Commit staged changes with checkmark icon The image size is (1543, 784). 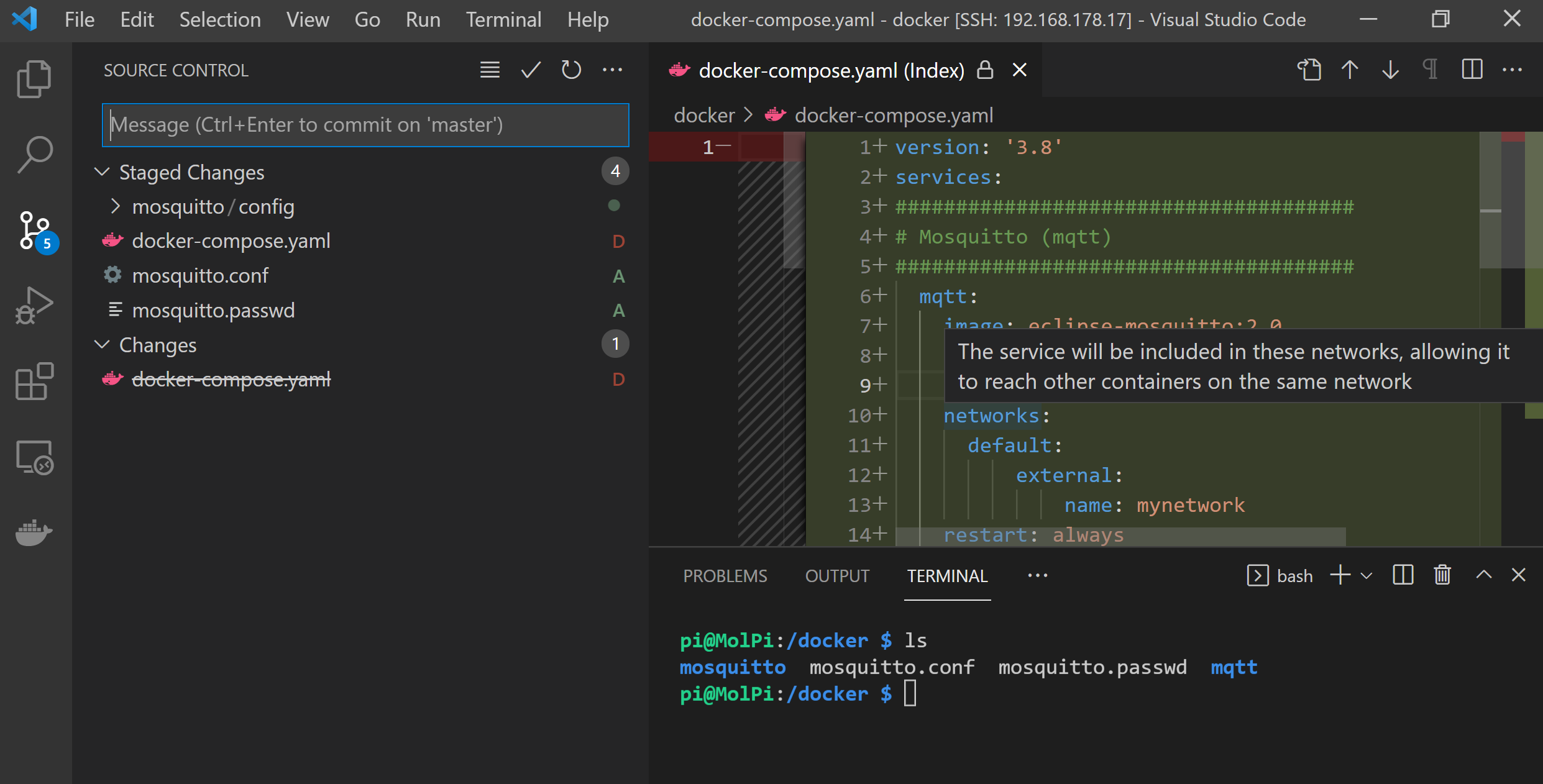click(x=530, y=70)
